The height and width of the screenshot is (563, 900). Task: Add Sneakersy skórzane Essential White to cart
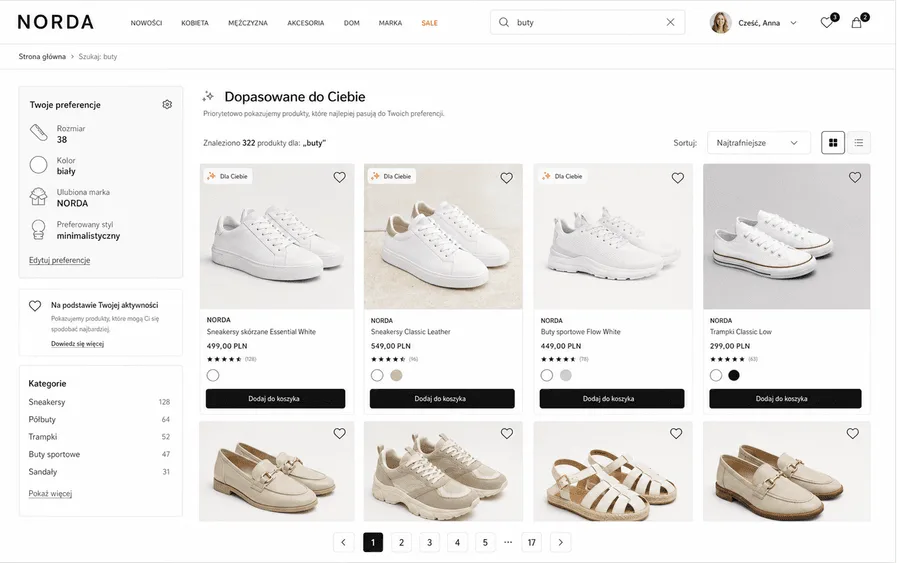[x=276, y=398]
